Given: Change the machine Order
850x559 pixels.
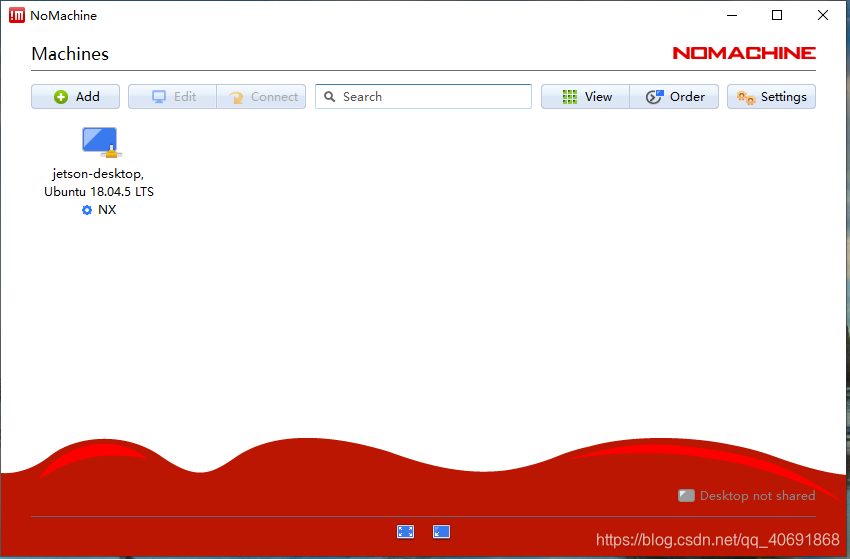Looking at the screenshot, I should (674, 97).
